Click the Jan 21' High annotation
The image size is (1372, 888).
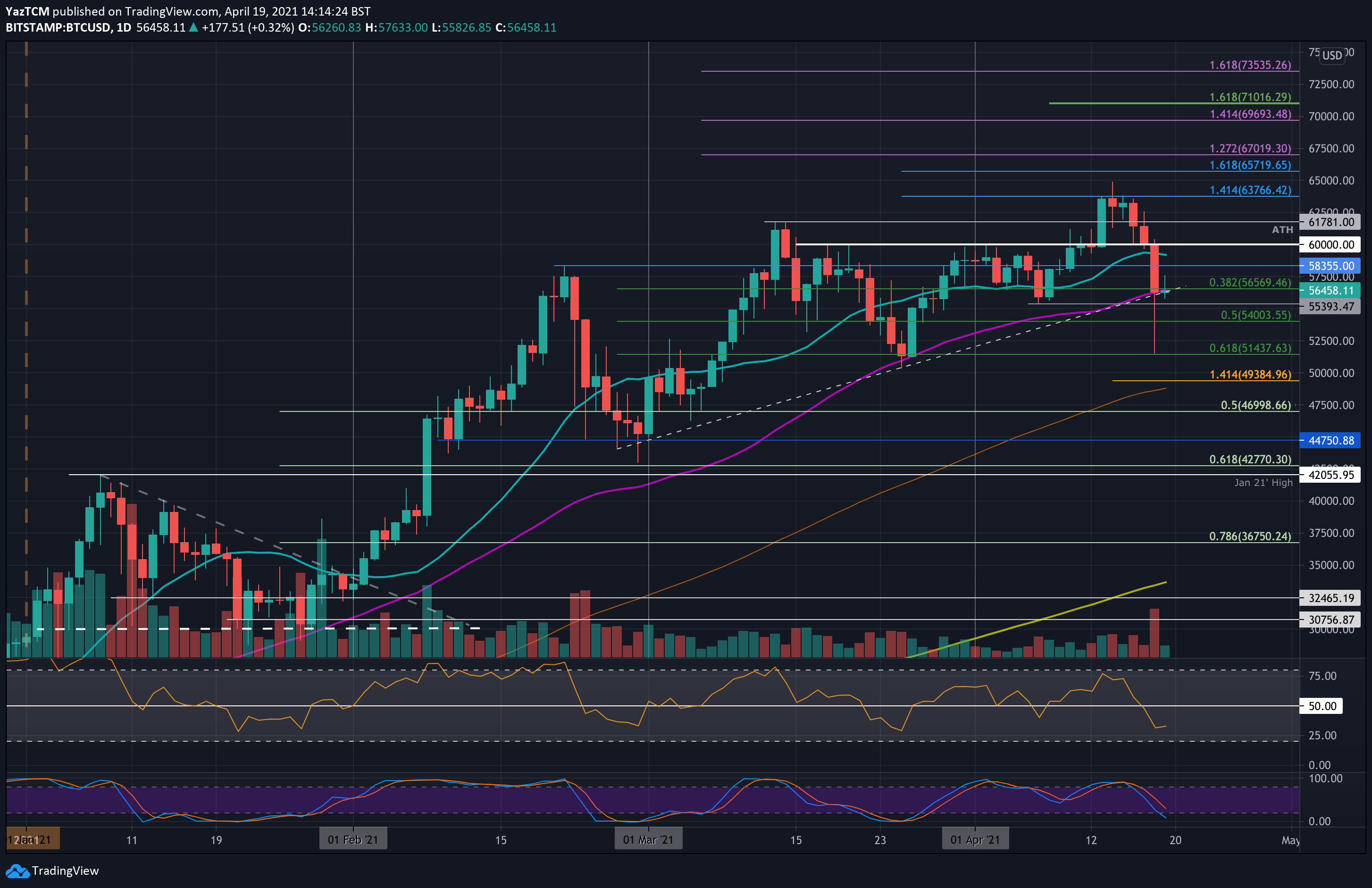coord(1263,483)
